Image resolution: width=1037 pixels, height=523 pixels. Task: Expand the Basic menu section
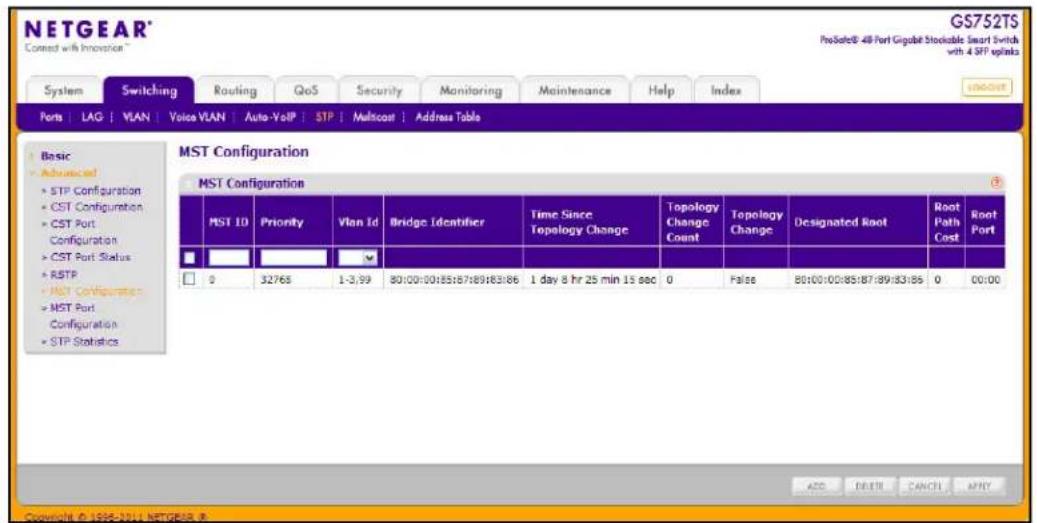[x=55, y=156]
